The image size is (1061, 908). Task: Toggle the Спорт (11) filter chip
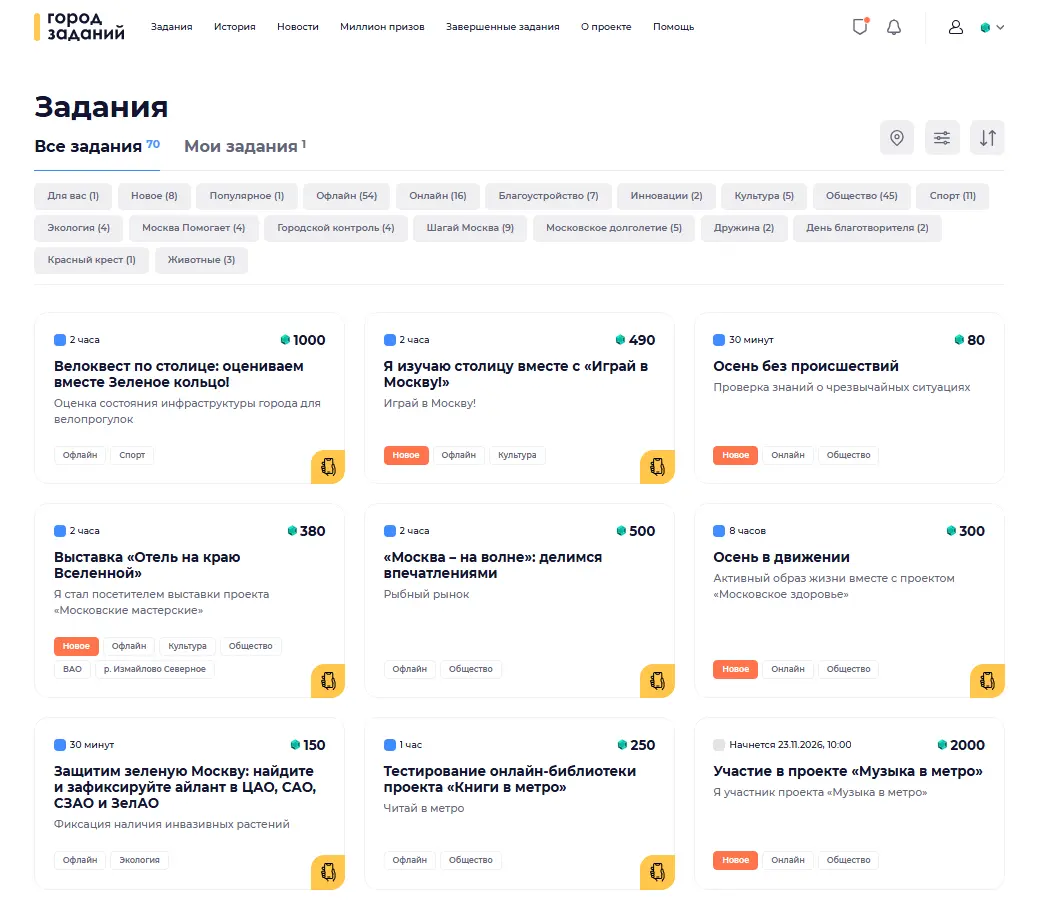coord(953,196)
